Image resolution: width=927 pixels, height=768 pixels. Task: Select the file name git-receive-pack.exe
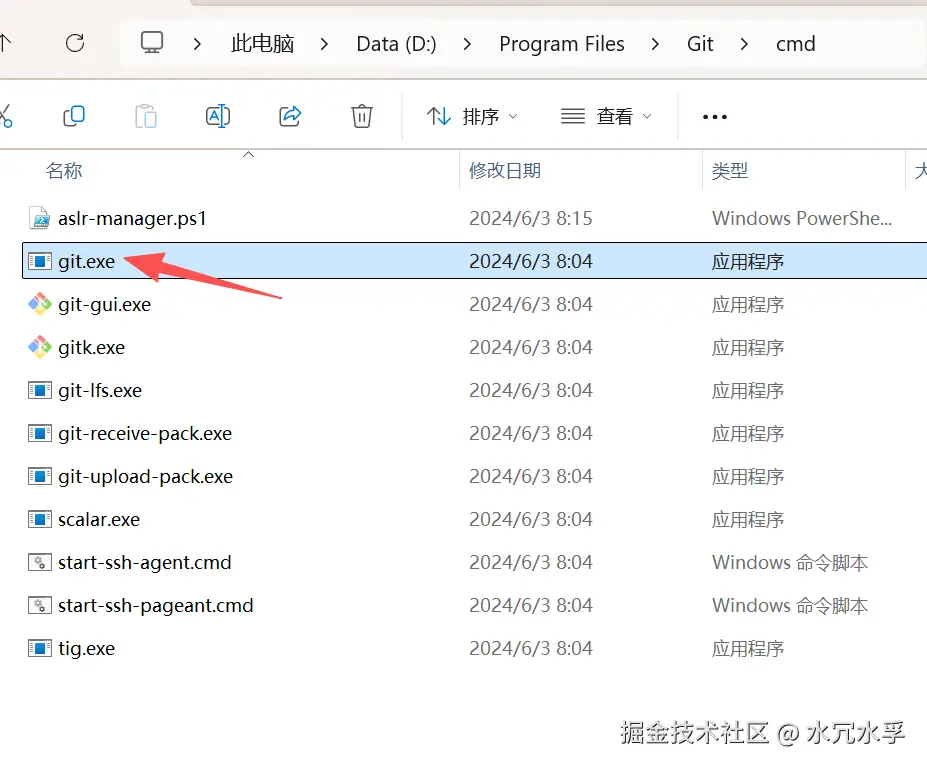point(145,433)
